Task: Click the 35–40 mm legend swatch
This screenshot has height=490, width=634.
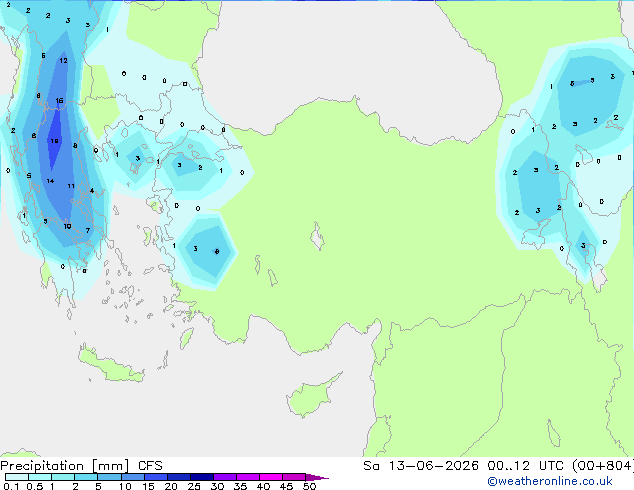Action: (248, 477)
